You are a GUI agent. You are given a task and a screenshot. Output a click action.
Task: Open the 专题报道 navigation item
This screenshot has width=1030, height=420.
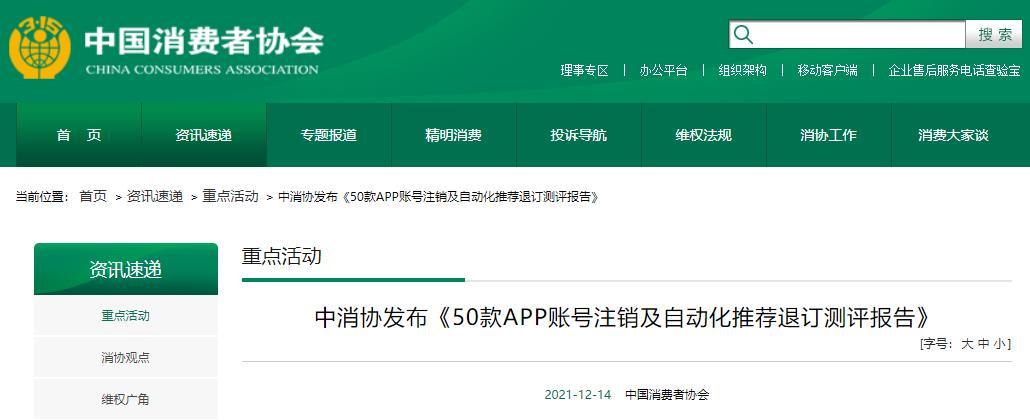click(329, 135)
